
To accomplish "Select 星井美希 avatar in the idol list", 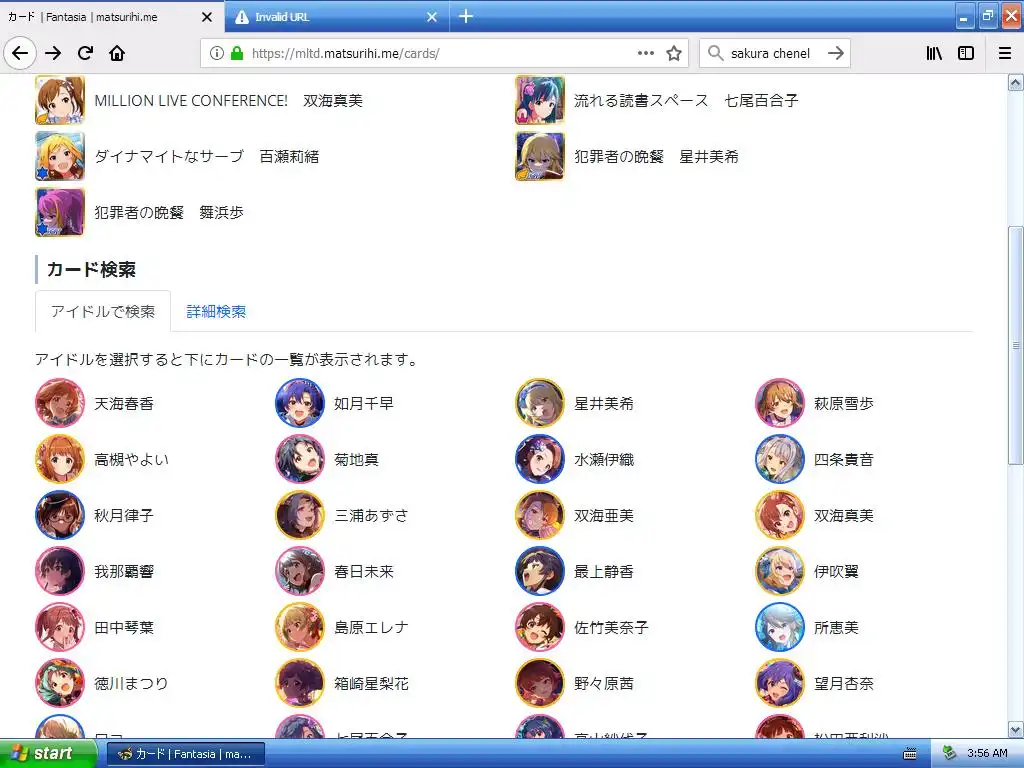I will click(539, 403).
